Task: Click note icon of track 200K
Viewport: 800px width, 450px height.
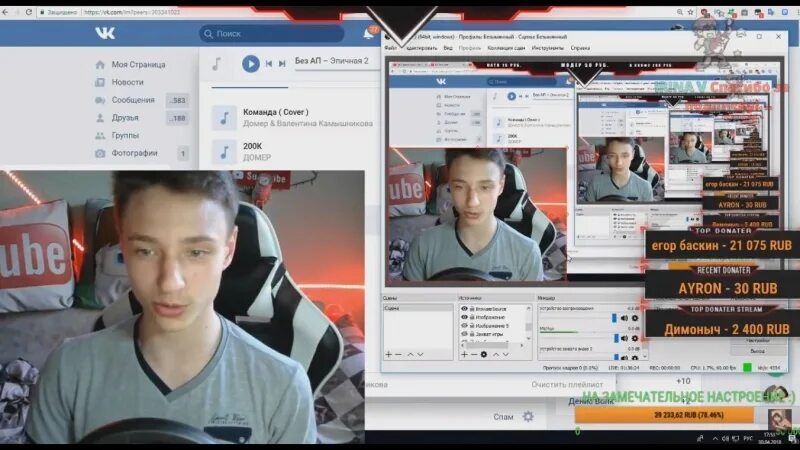Action: [224, 152]
